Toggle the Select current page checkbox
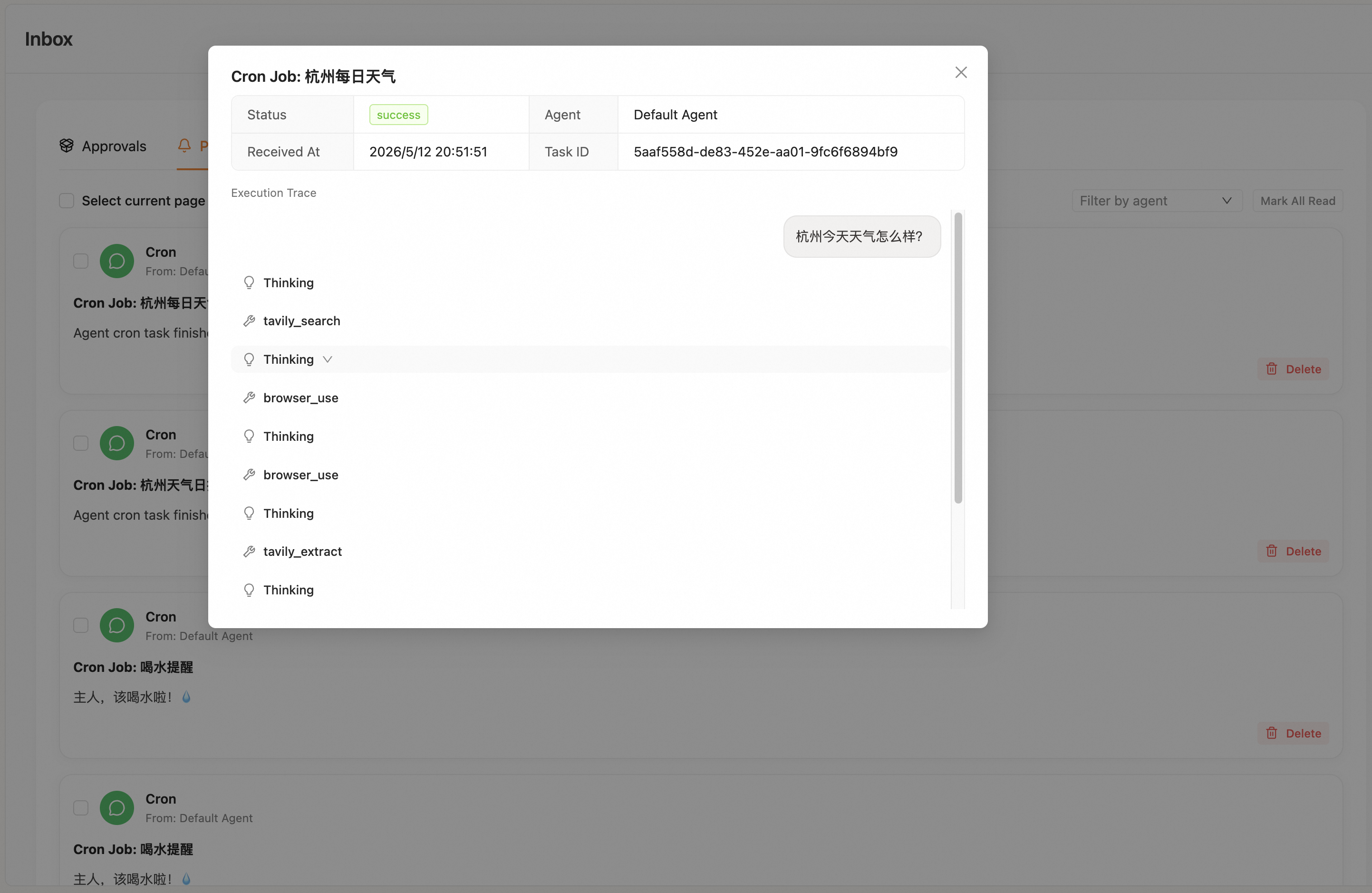 pos(66,201)
